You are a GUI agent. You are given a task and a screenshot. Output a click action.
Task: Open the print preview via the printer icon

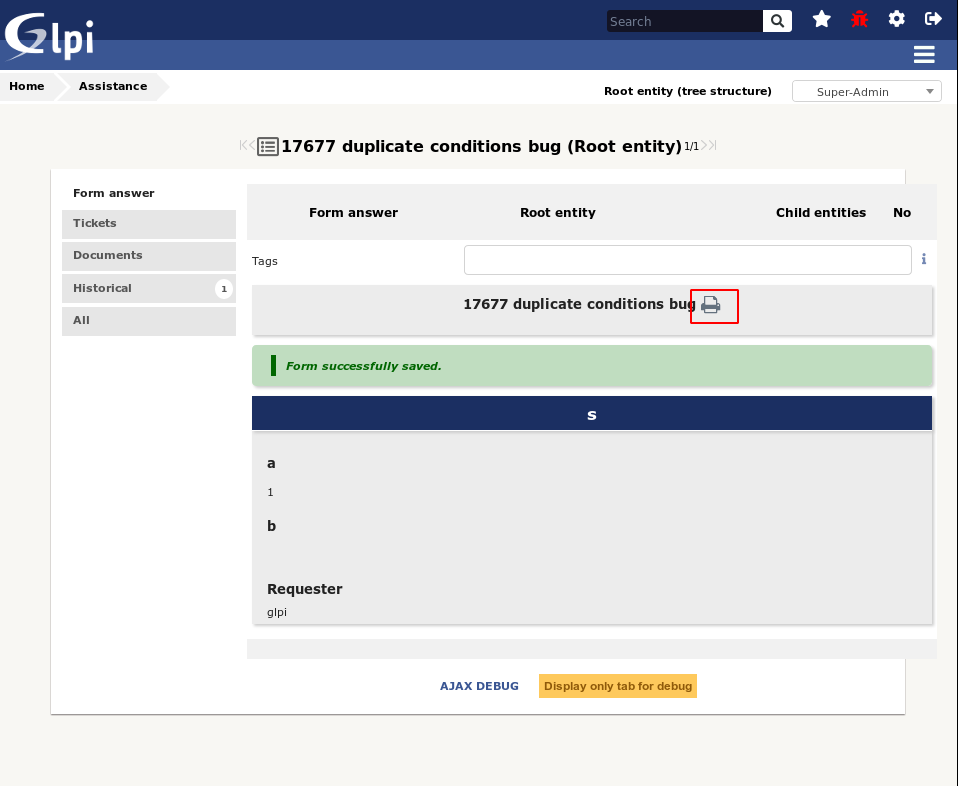click(713, 307)
